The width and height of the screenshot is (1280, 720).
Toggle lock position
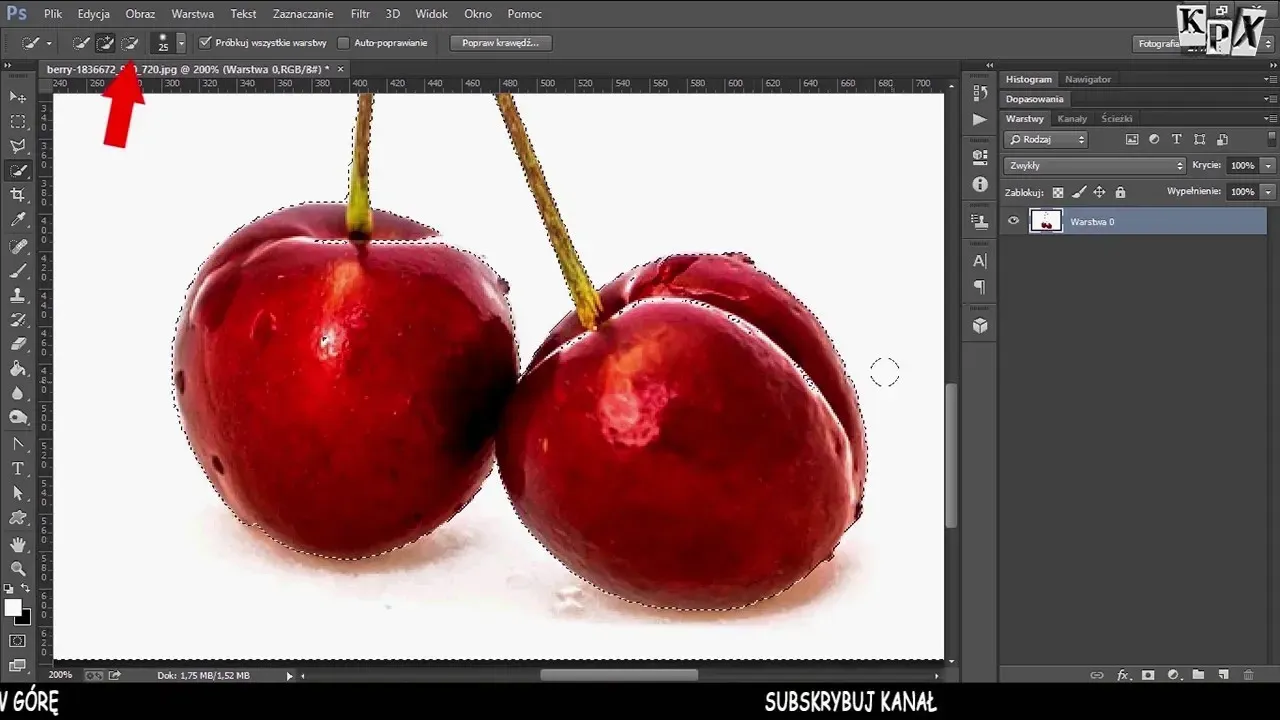coord(1099,192)
